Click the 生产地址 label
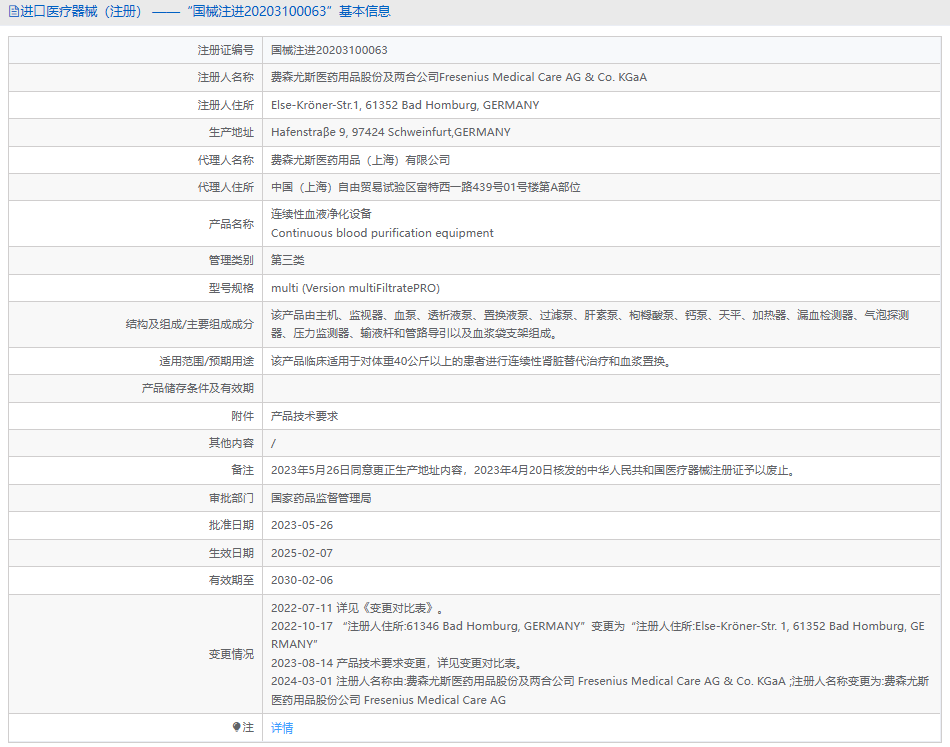Viewport: 950px width, 747px height. tap(231, 132)
